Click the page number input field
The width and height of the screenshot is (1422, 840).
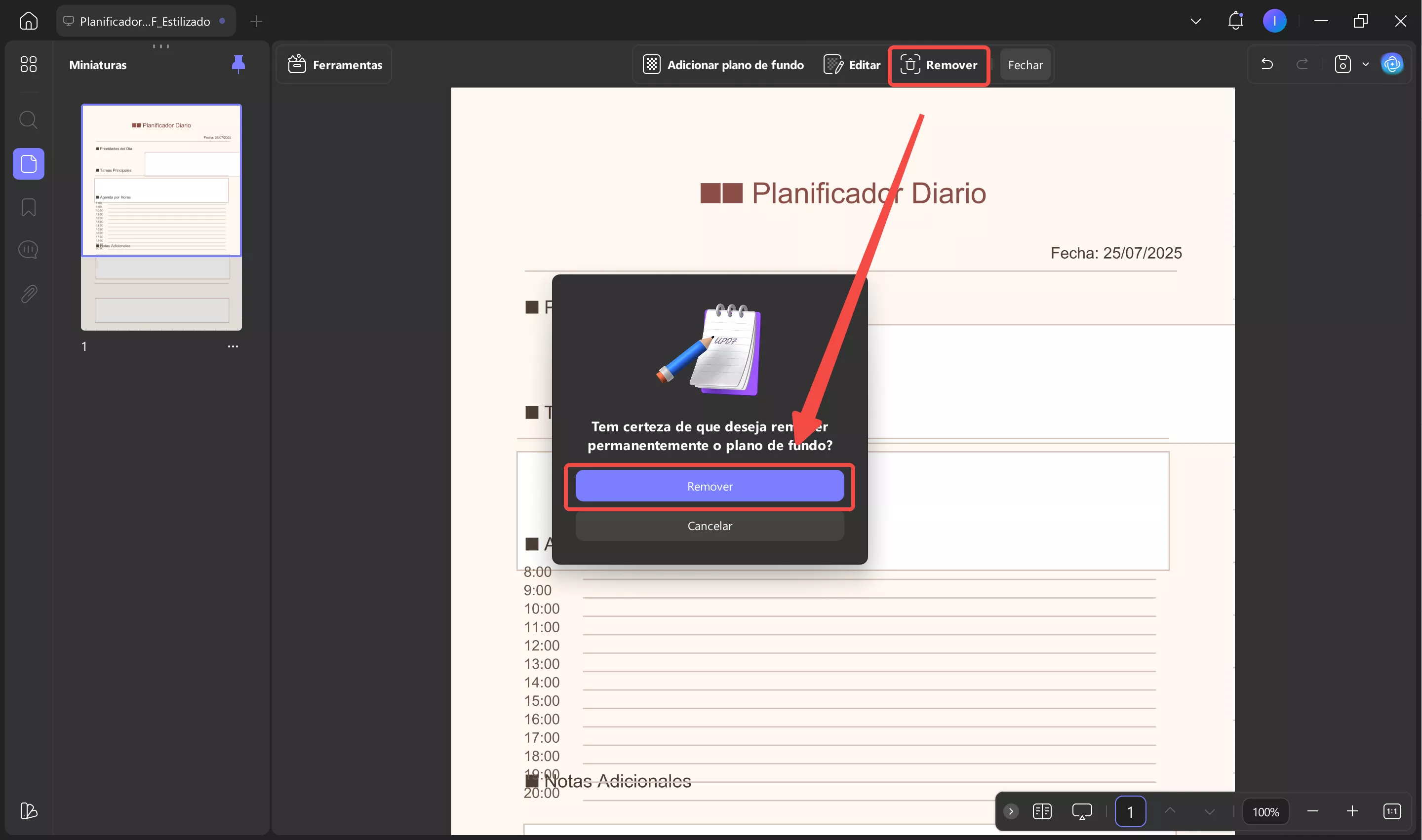(x=1130, y=811)
